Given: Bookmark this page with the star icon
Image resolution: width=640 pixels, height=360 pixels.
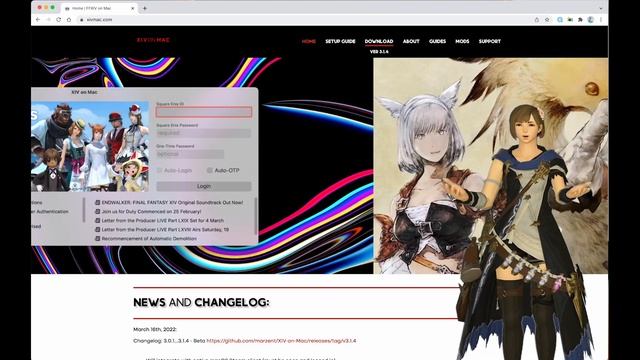Looking at the screenshot, I should click(x=547, y=20).
